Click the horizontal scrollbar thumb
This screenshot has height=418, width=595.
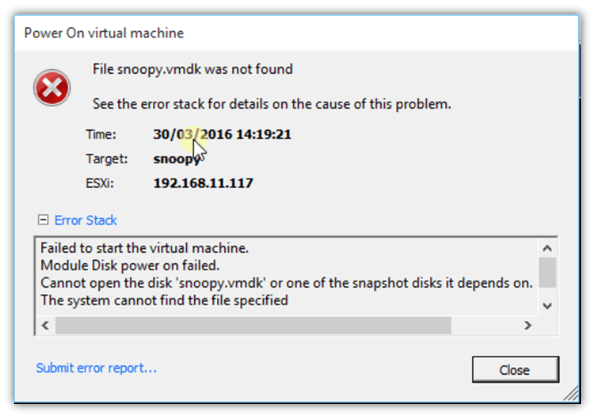(253, 325)
